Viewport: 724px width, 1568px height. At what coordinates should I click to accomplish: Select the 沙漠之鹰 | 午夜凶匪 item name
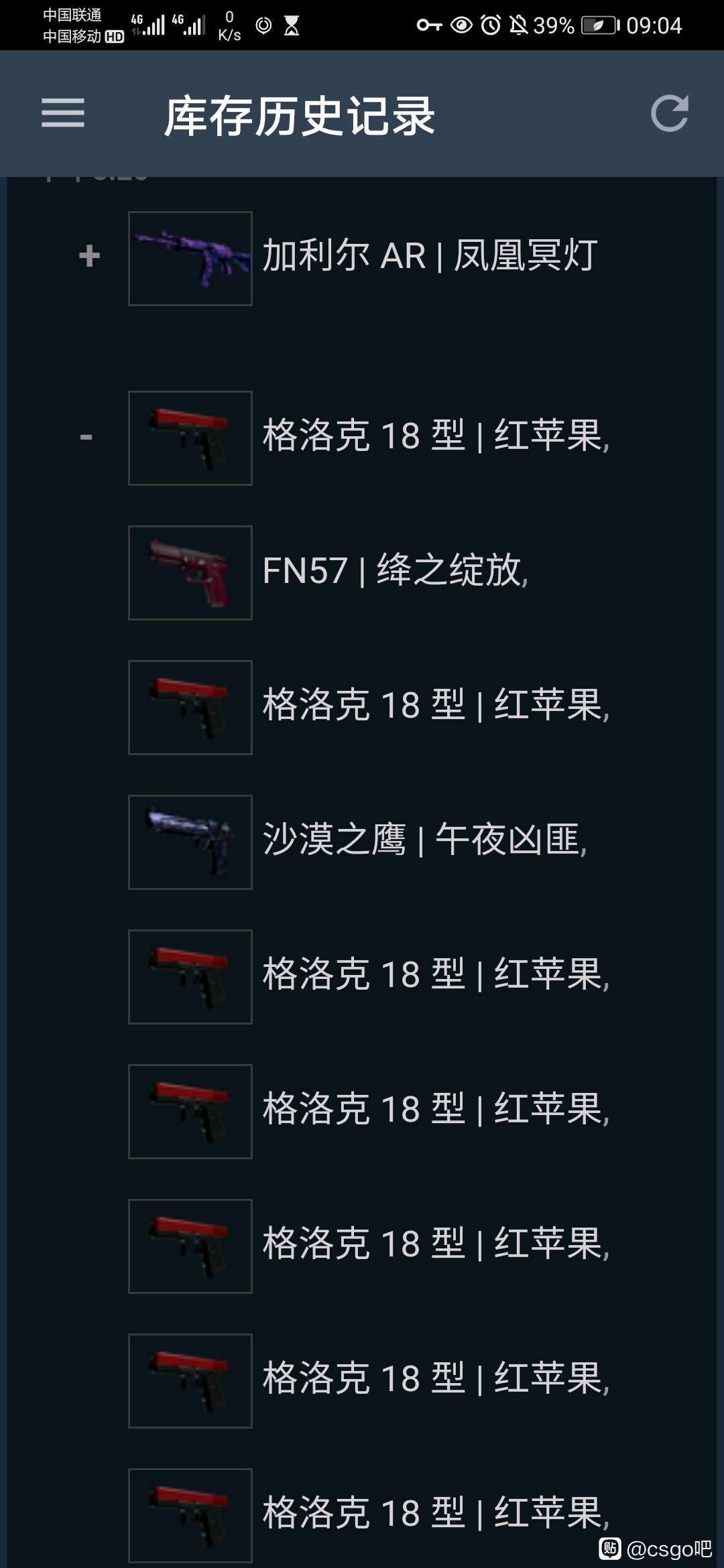[x=425, y=840]
